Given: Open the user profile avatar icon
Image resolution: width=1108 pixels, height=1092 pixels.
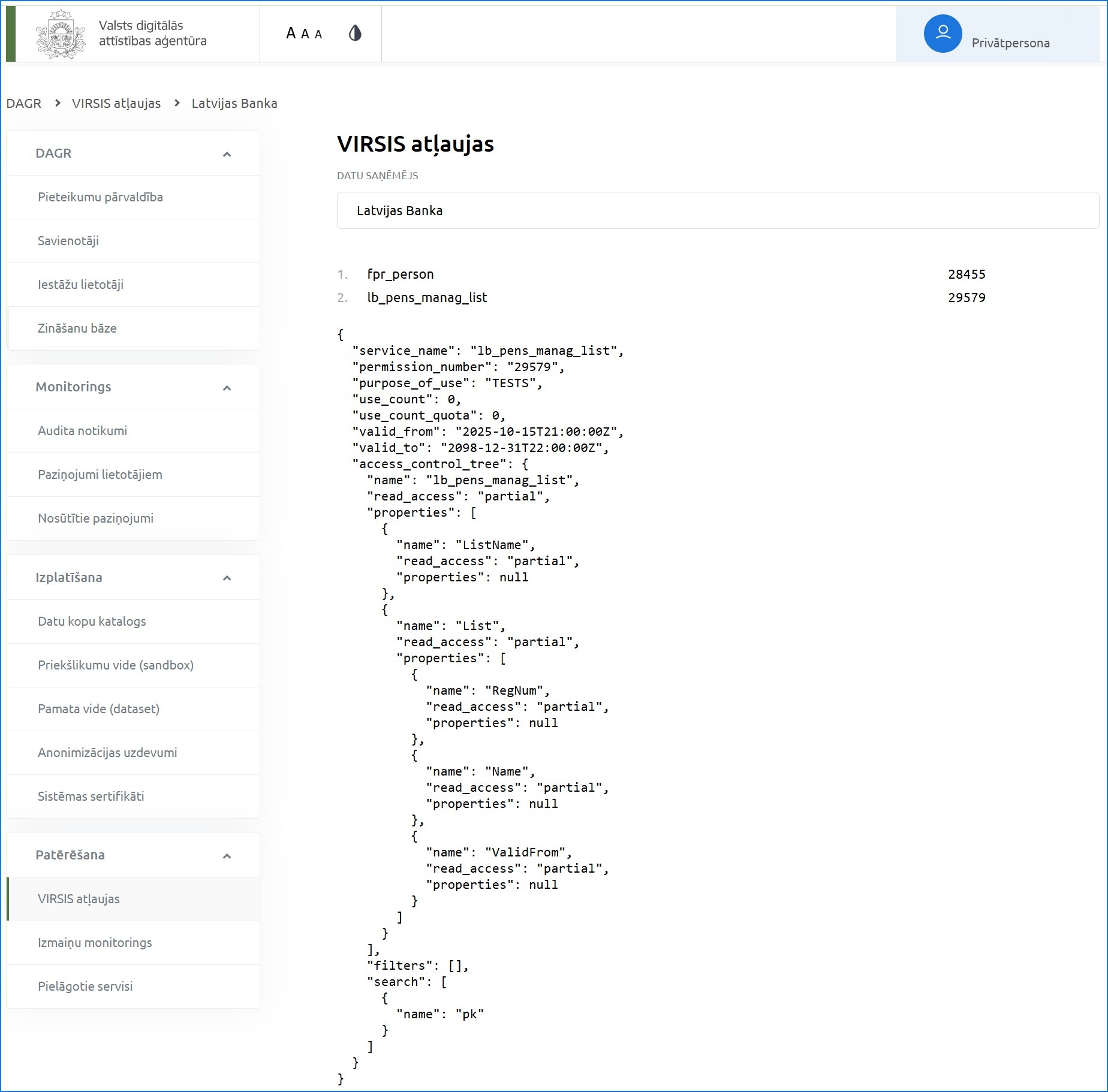Looking at the screenshot, I should pyautogui.click(x=943, y=34).
